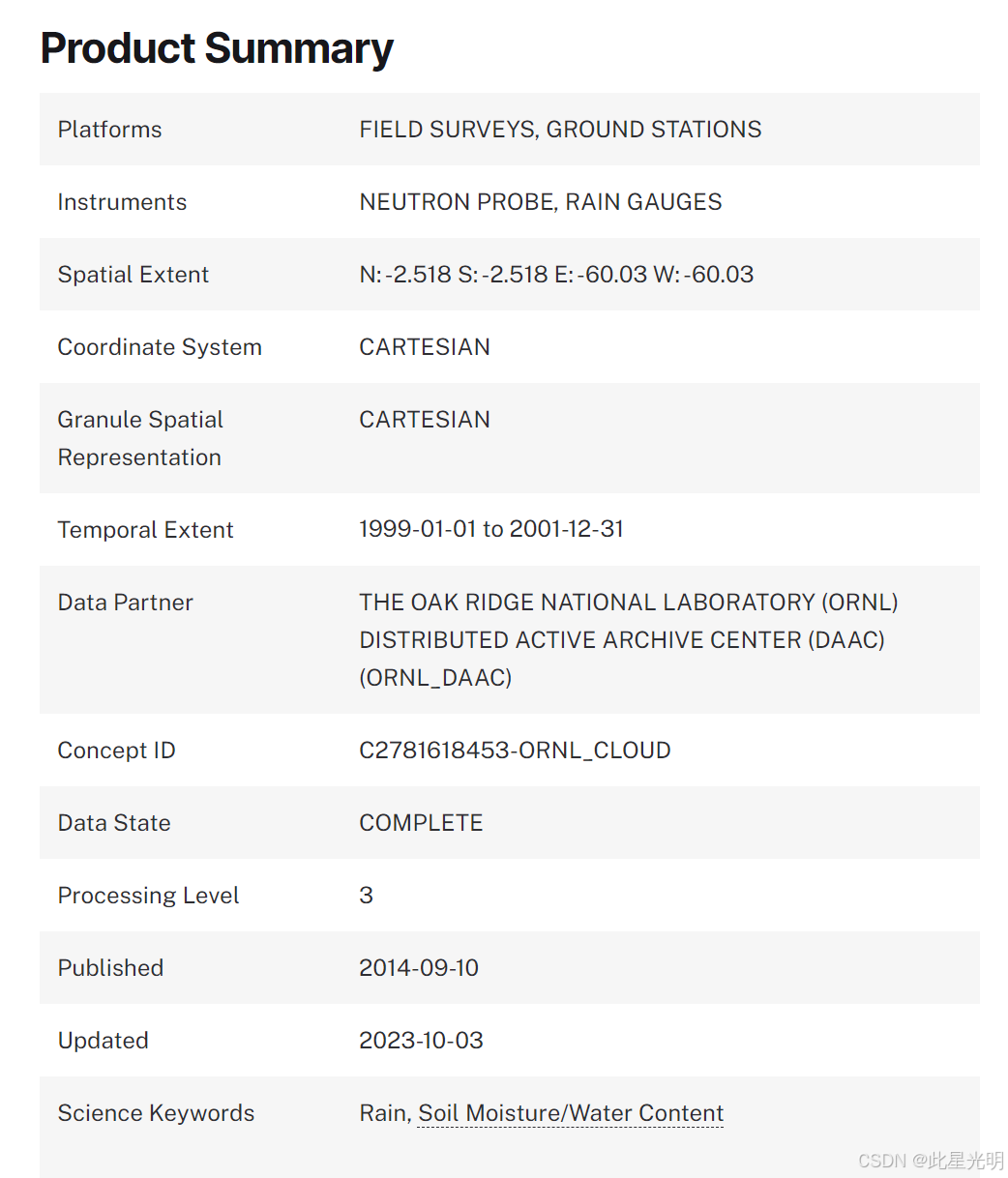The width and height of the screenshot is (1008, 1178).
Task: Click the Coordinate System label
Action: point(160,347)
